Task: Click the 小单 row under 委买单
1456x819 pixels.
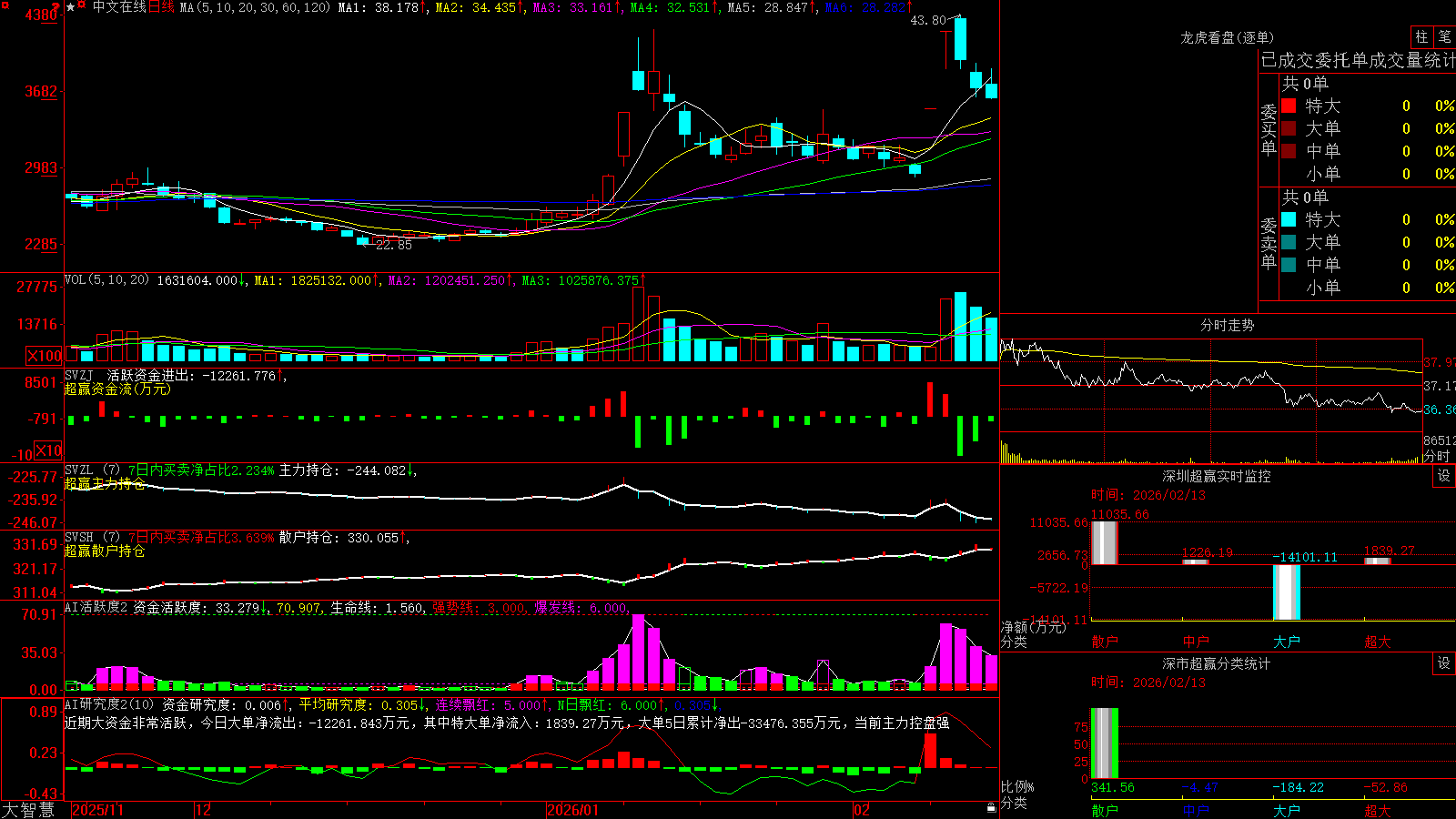Action: 1369,174
